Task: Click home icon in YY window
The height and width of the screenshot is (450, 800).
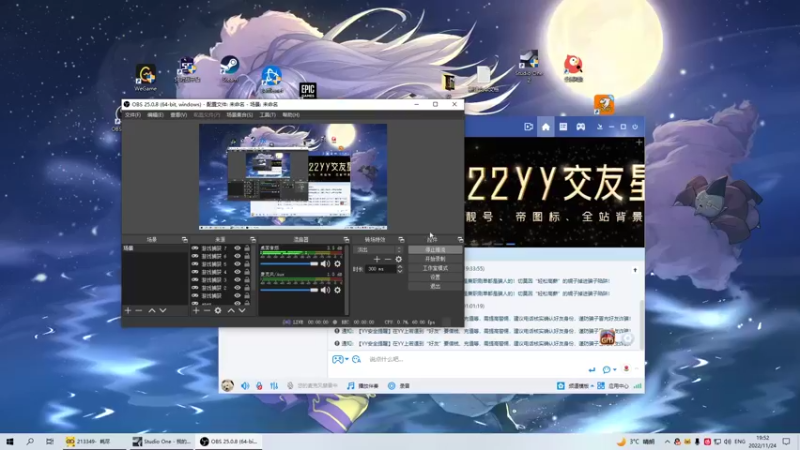Action: [545, 127]
